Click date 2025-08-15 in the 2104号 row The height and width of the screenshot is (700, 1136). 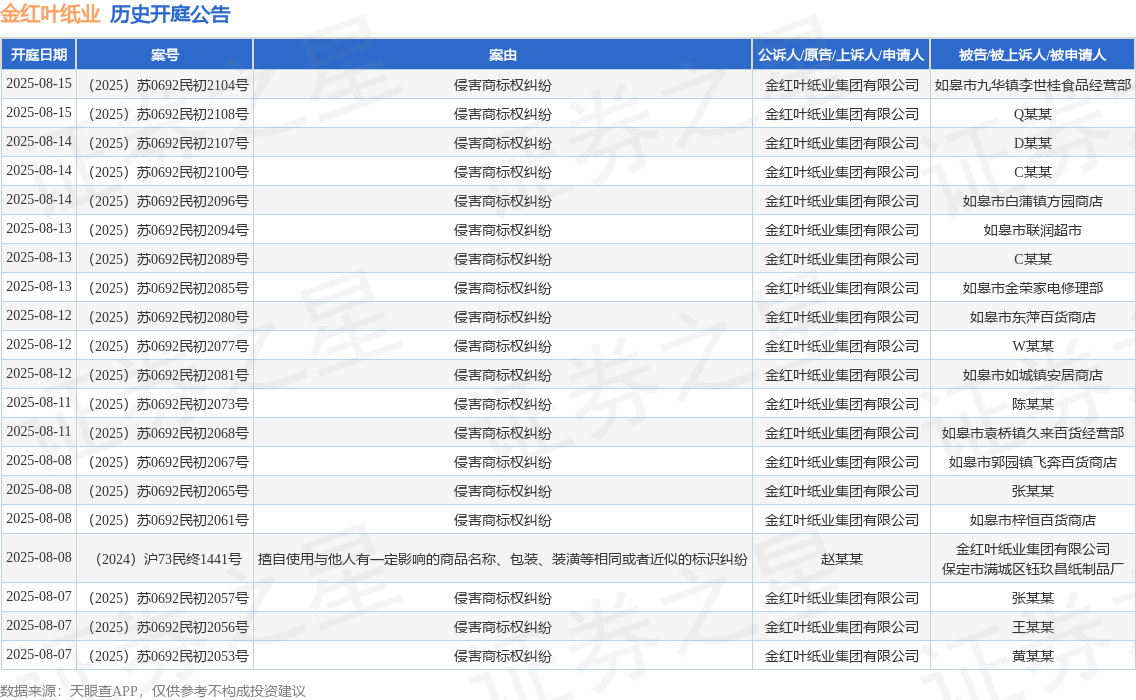click(x=39, y=83)
